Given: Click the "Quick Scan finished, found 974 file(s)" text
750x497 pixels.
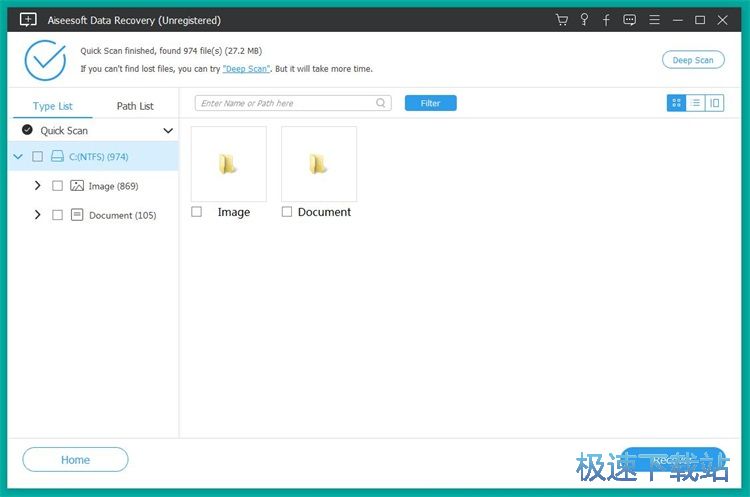Looking at the screenshot, I should pyautogui.click(x=151, y=51).
